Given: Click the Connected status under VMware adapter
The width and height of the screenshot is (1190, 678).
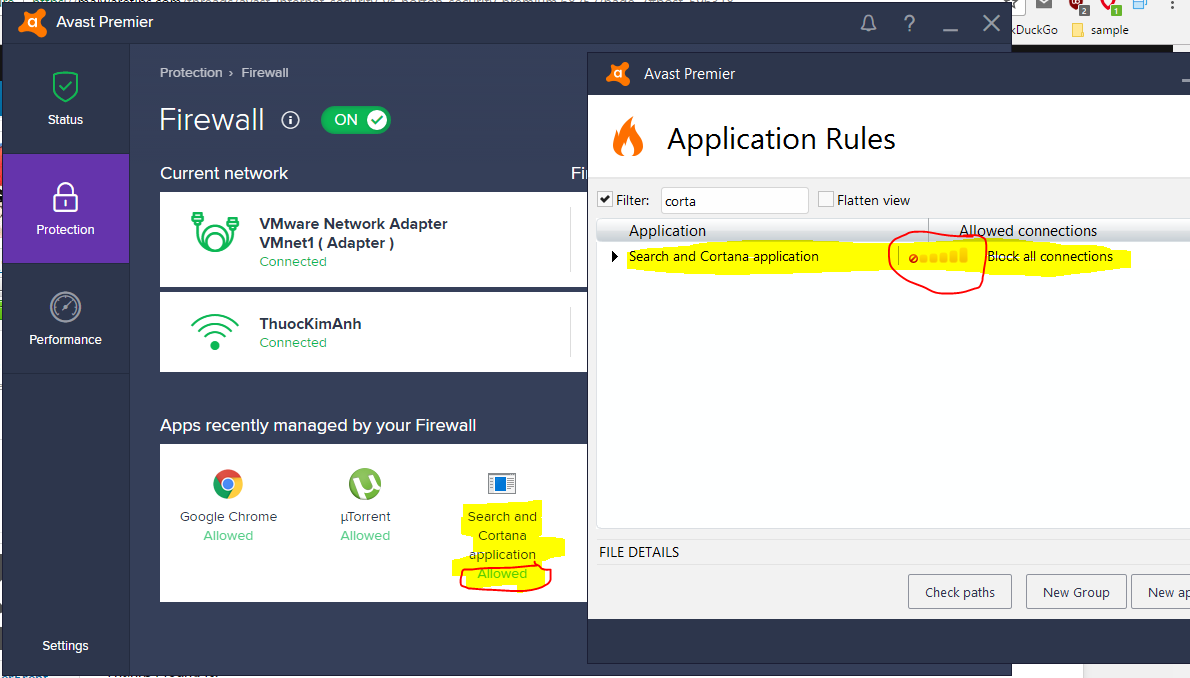Looking at the screenshot, I should pyautogui.click(x=293, y=262).
